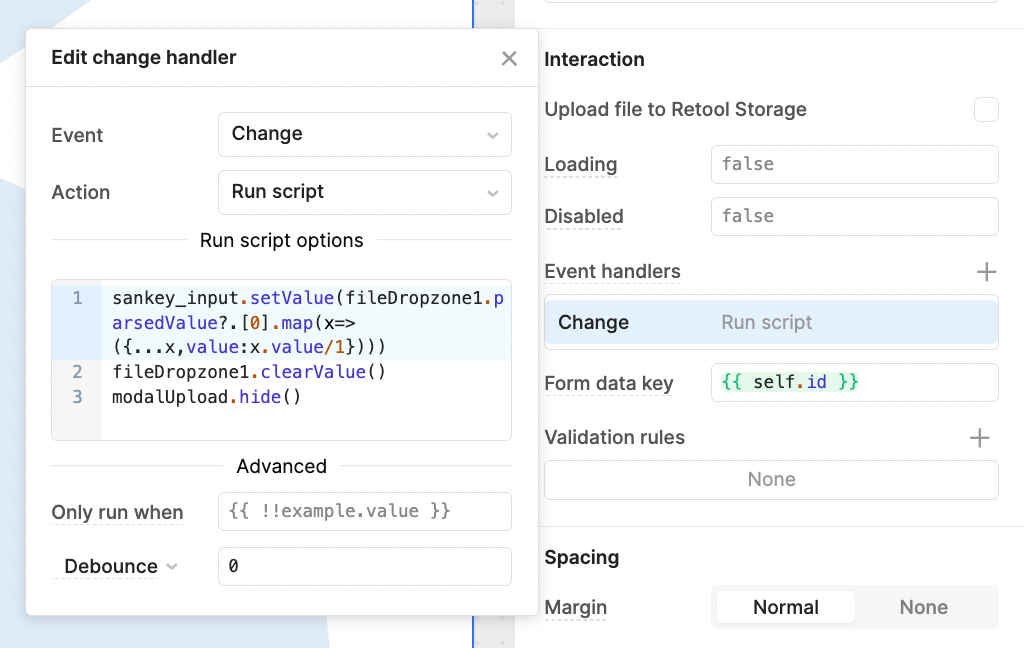Viewport: 1028px width, 648px height.
Task: Click the Form data key label
Action: (608, 383)
